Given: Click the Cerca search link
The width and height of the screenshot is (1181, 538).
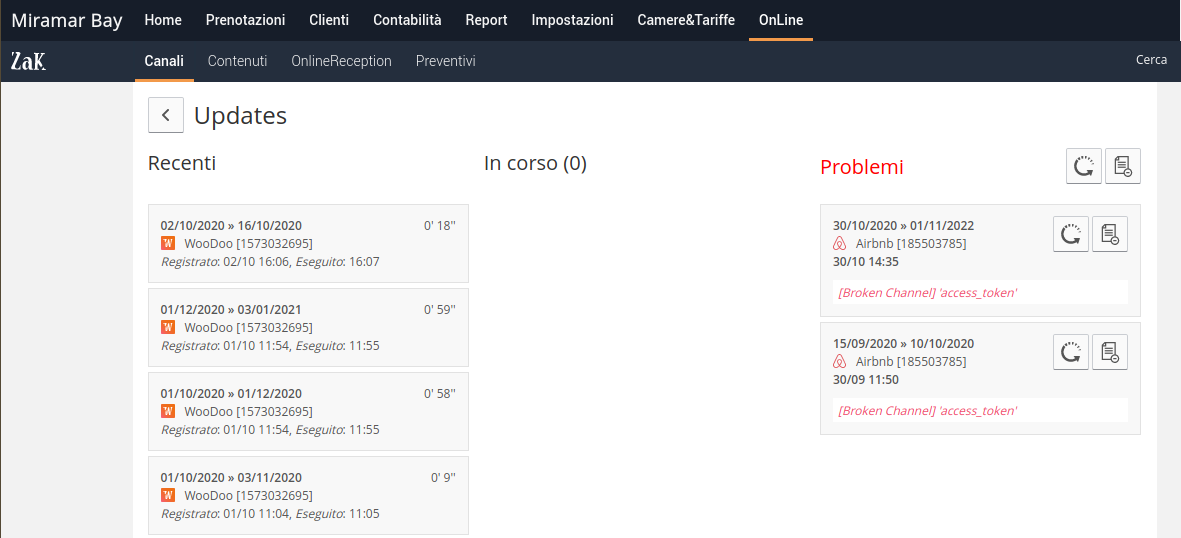Looking at the screenshot, I should click(x=1152, y=60).
